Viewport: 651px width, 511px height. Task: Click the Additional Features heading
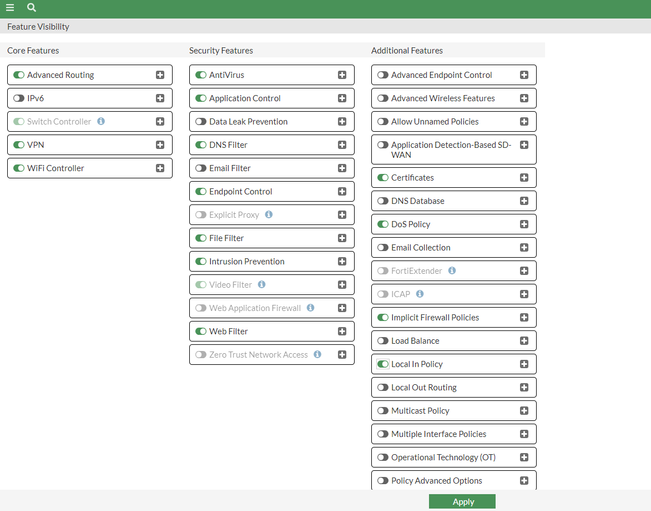(407, 50)
